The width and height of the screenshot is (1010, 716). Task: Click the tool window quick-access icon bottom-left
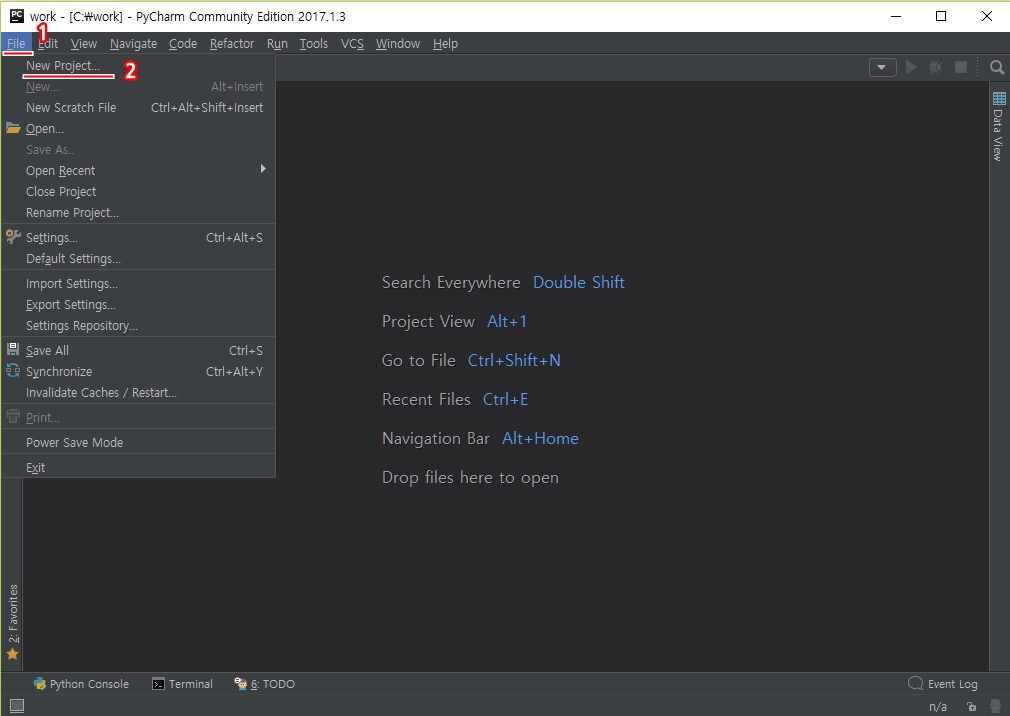[16, 706]
